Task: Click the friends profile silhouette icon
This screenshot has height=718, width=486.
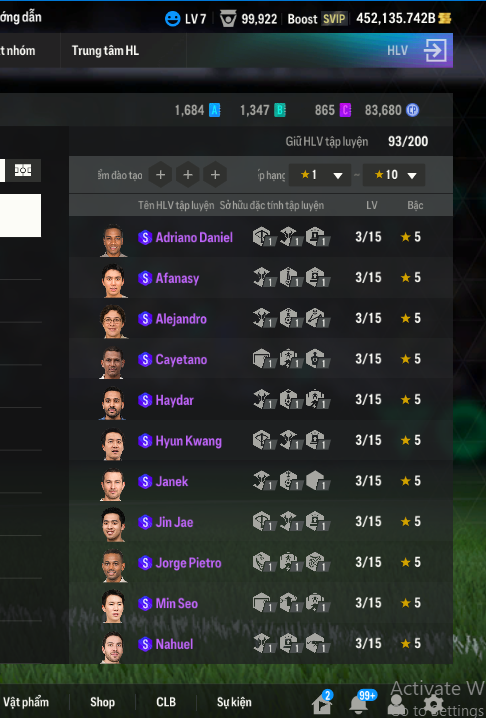Action: click(396, 704)
